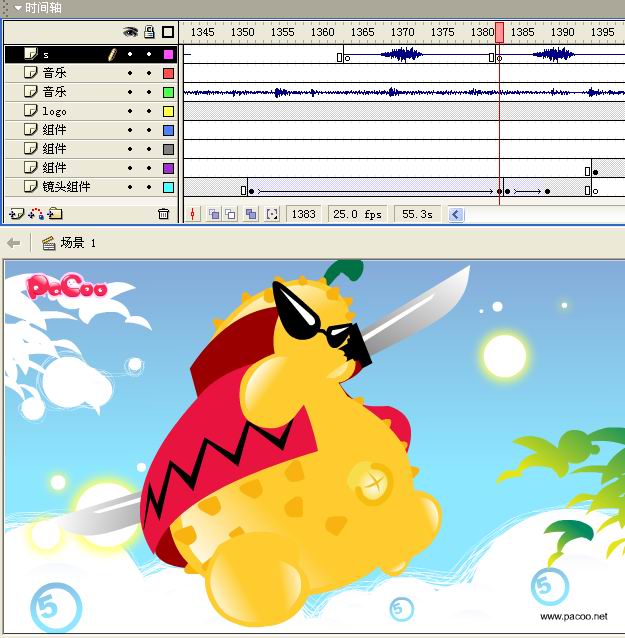Viewport: 625px width, 638px height.
Task: Select the 组件 layer with the purple swatch
Action: tap(90, 168)
